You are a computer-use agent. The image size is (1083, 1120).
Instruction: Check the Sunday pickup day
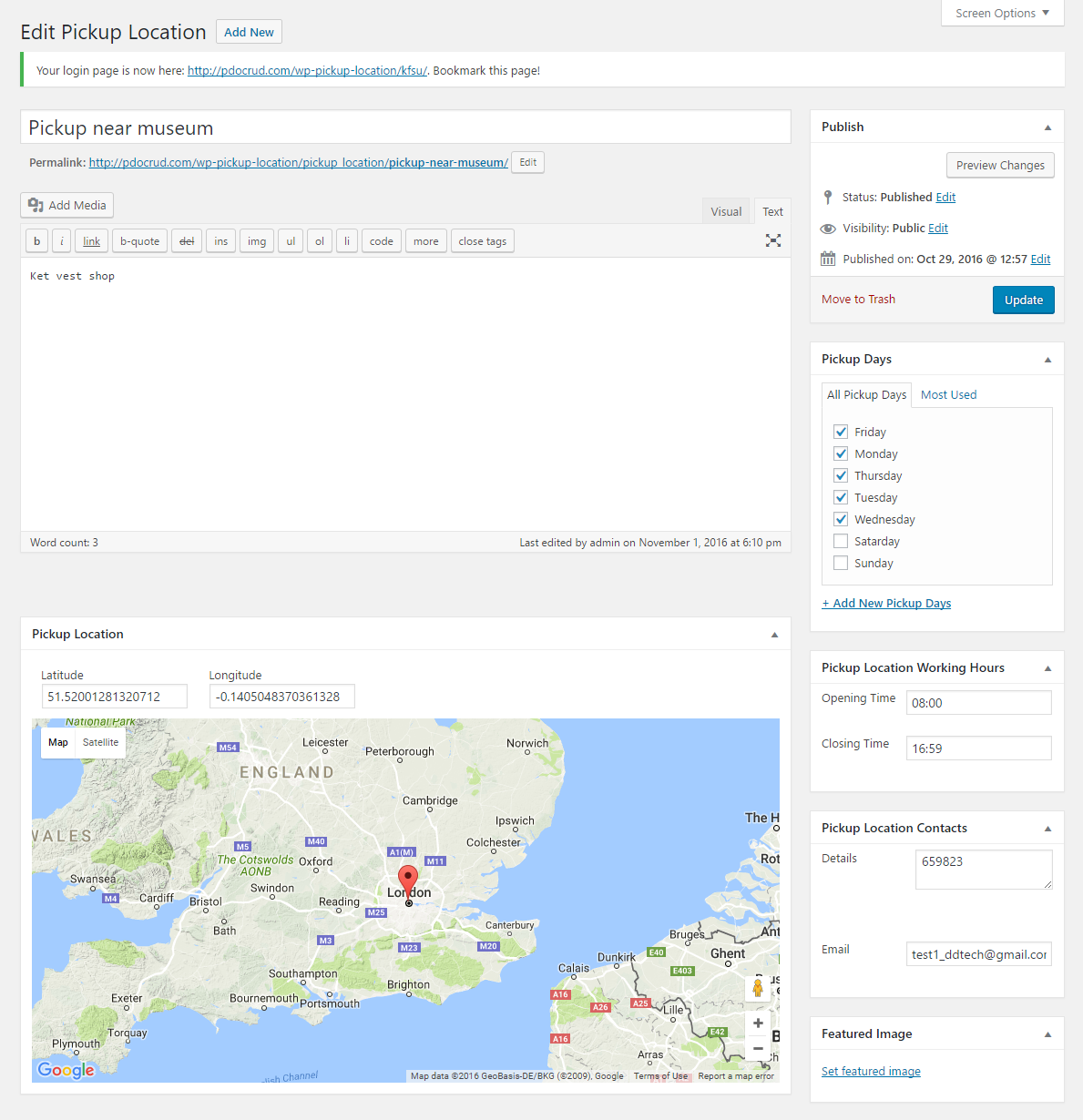pyautogui.click(x=841, y=563)
